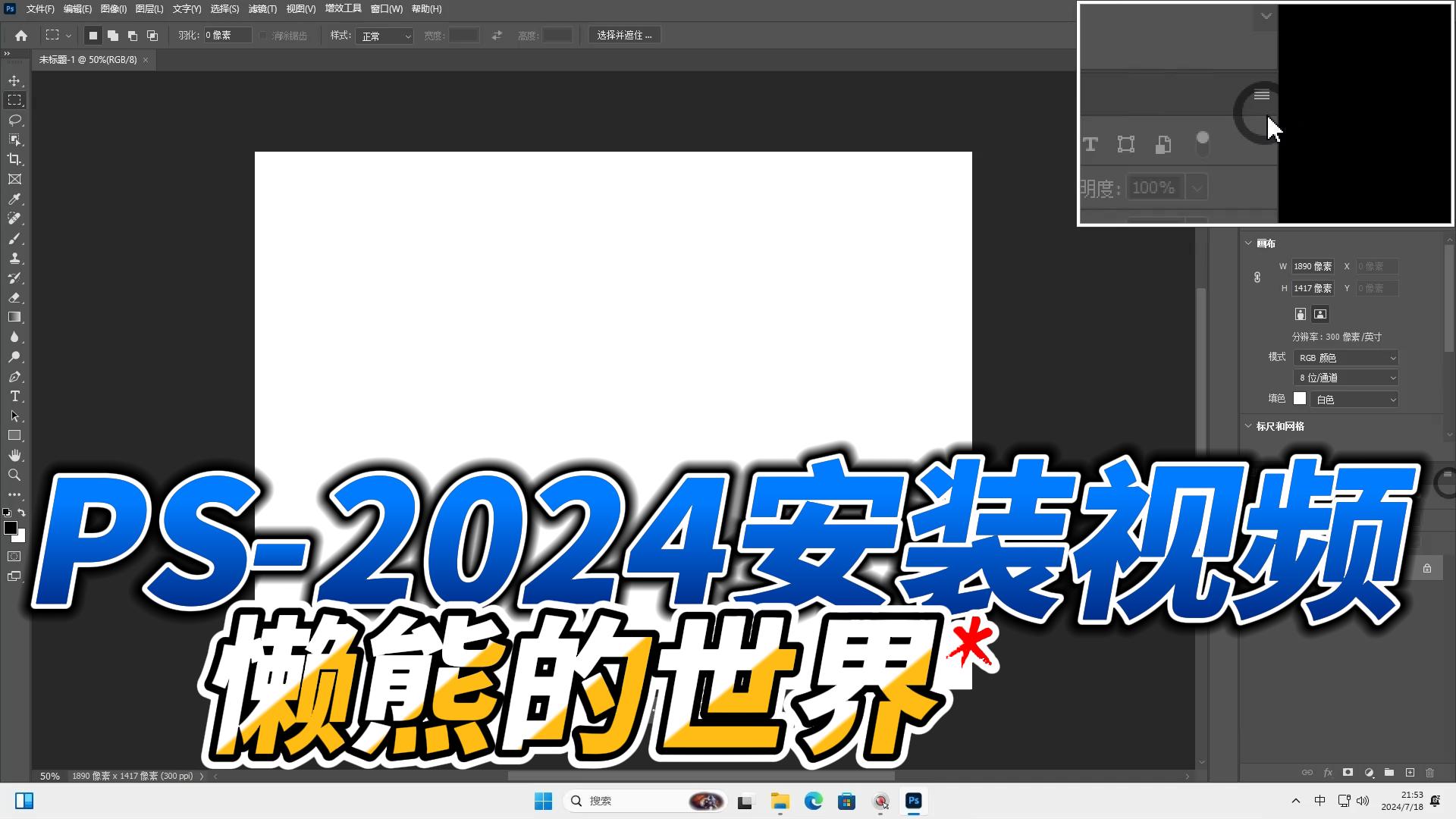Select the Brush tool

click(x=14, y=239)
